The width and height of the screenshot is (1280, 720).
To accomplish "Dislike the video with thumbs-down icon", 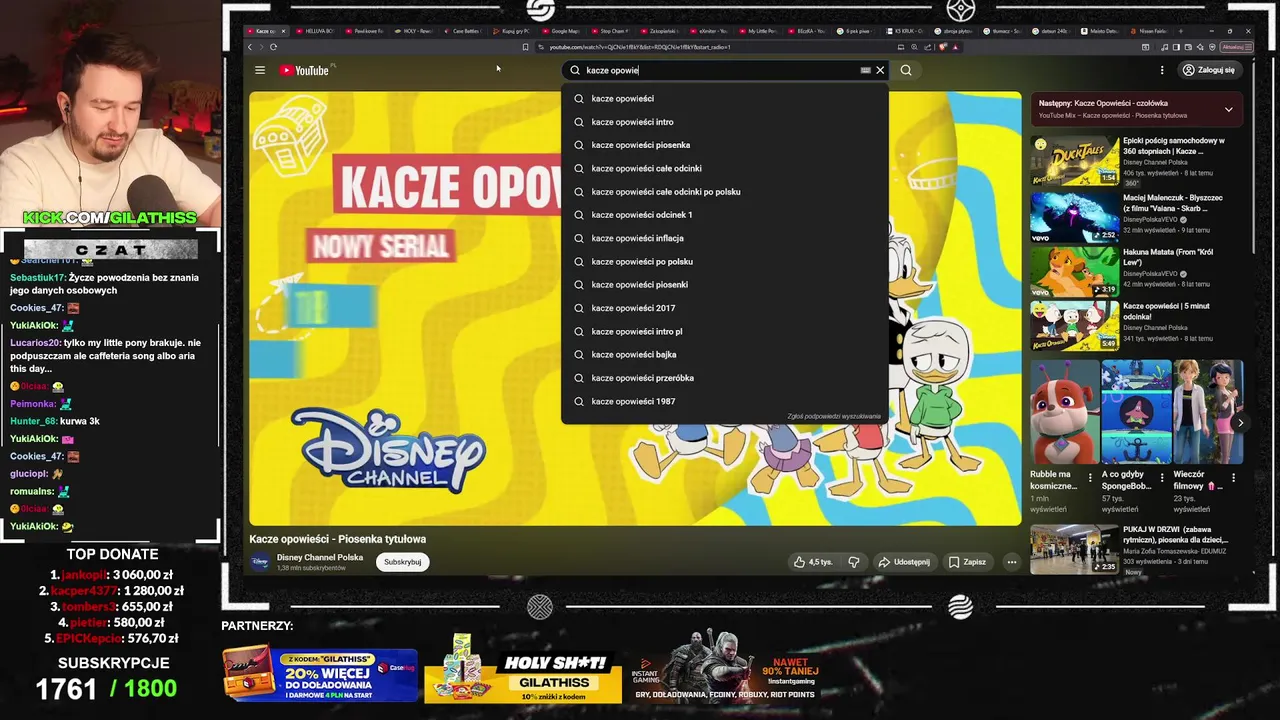I will point(854,562).
